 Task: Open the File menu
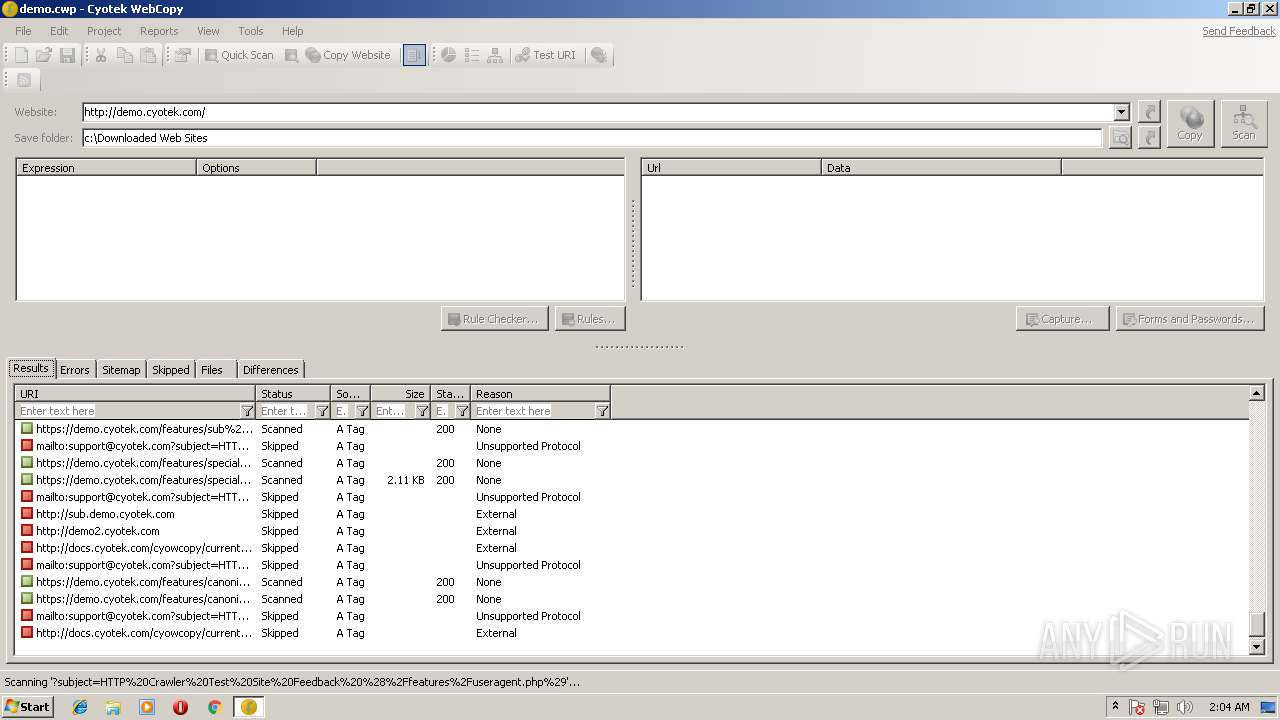coord(23,31)
